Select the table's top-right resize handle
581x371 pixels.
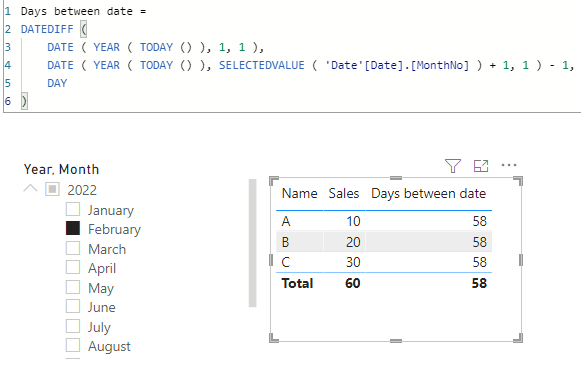pos(518,180)
